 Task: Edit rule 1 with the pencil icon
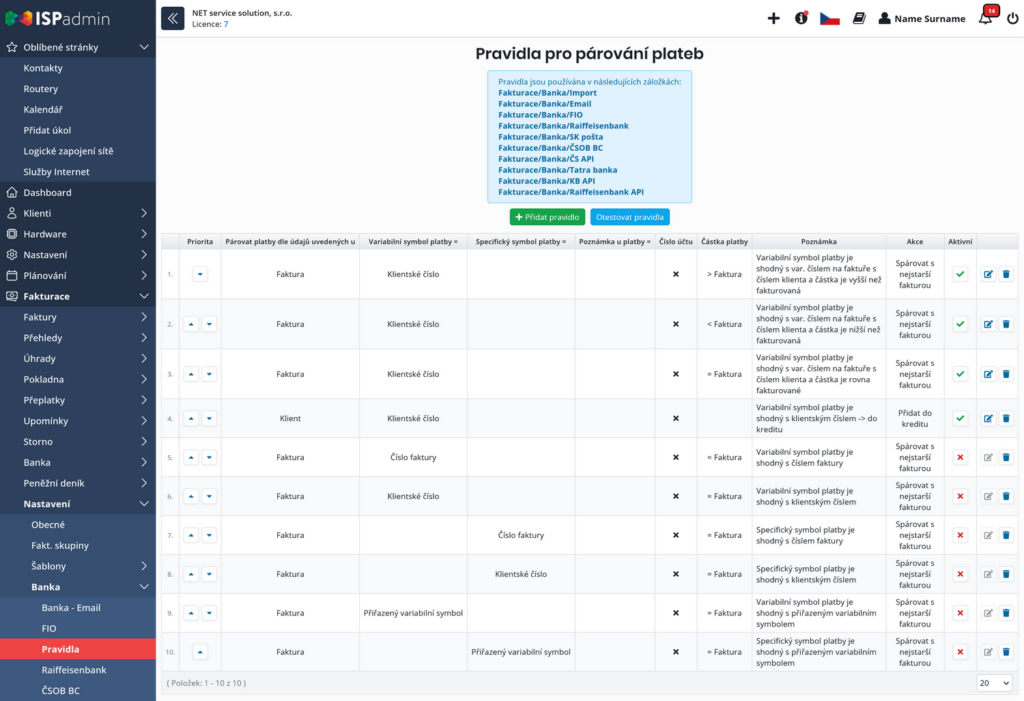point(988,274)
